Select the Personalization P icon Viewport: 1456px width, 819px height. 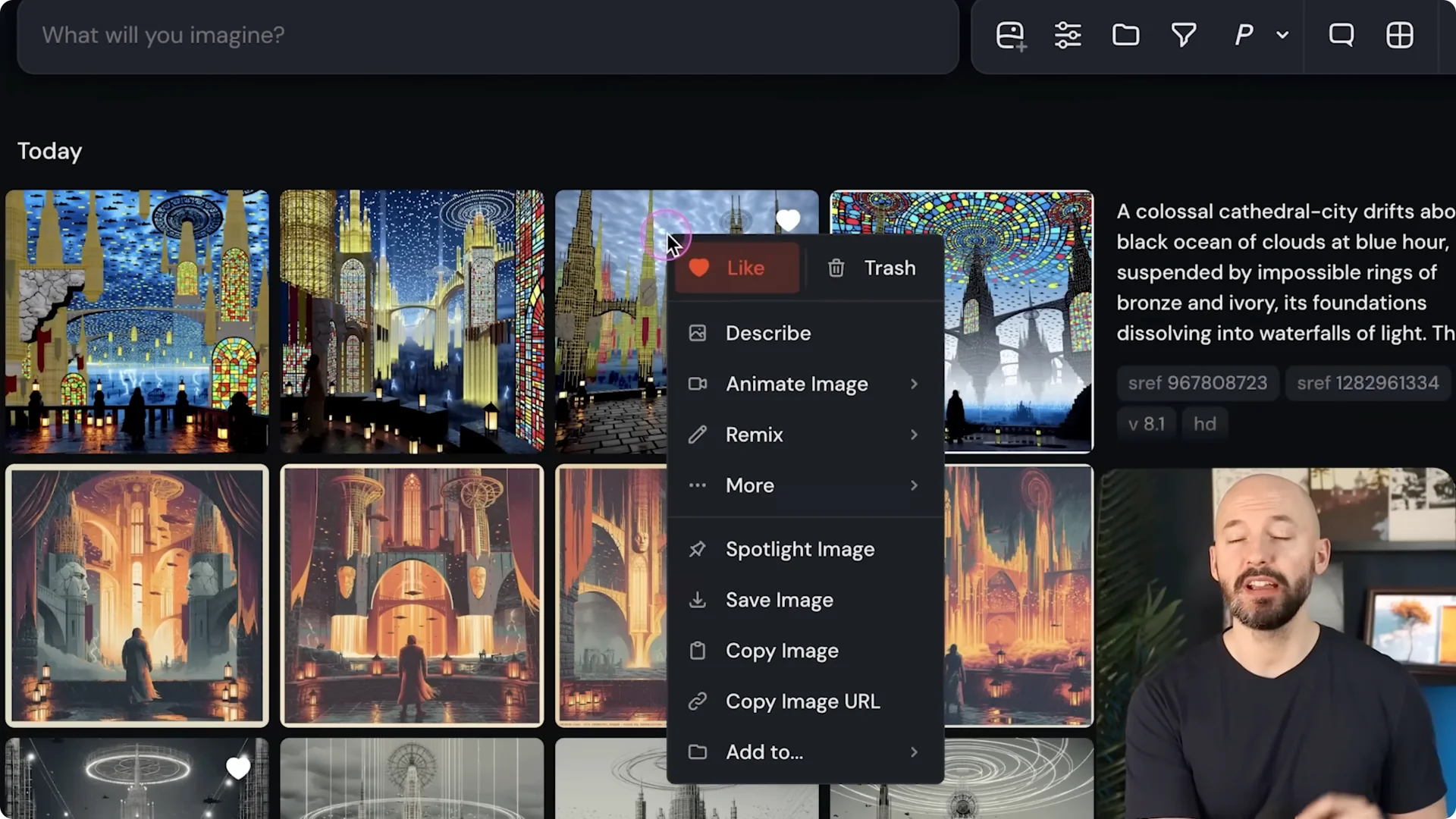[1243, 35]
